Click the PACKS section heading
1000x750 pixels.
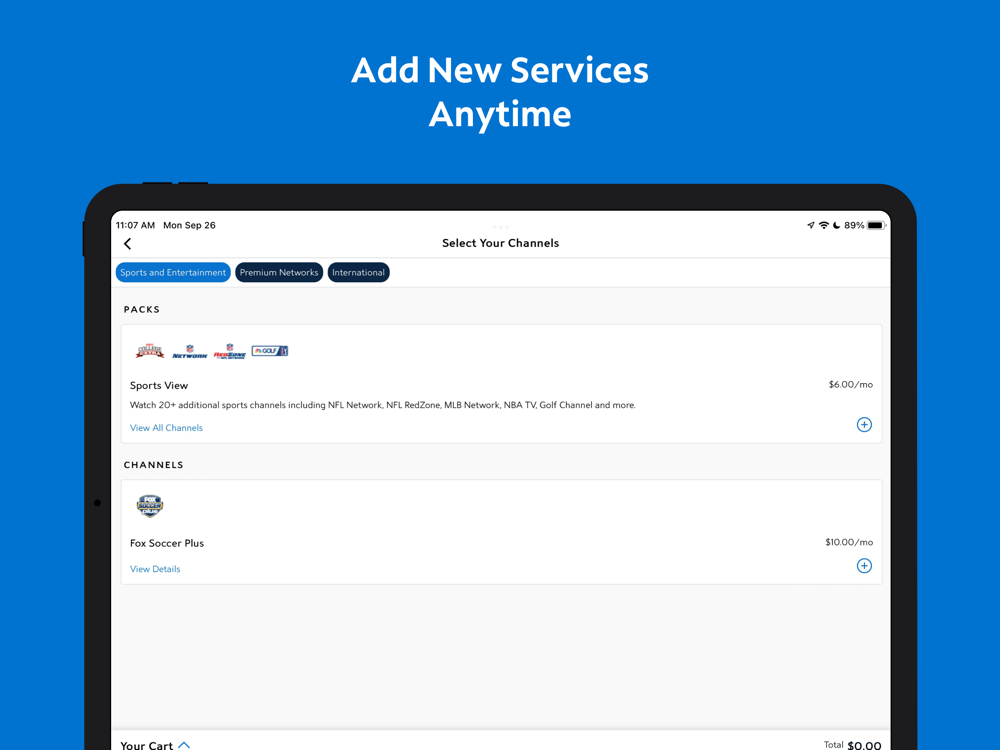tap(142, 309)
